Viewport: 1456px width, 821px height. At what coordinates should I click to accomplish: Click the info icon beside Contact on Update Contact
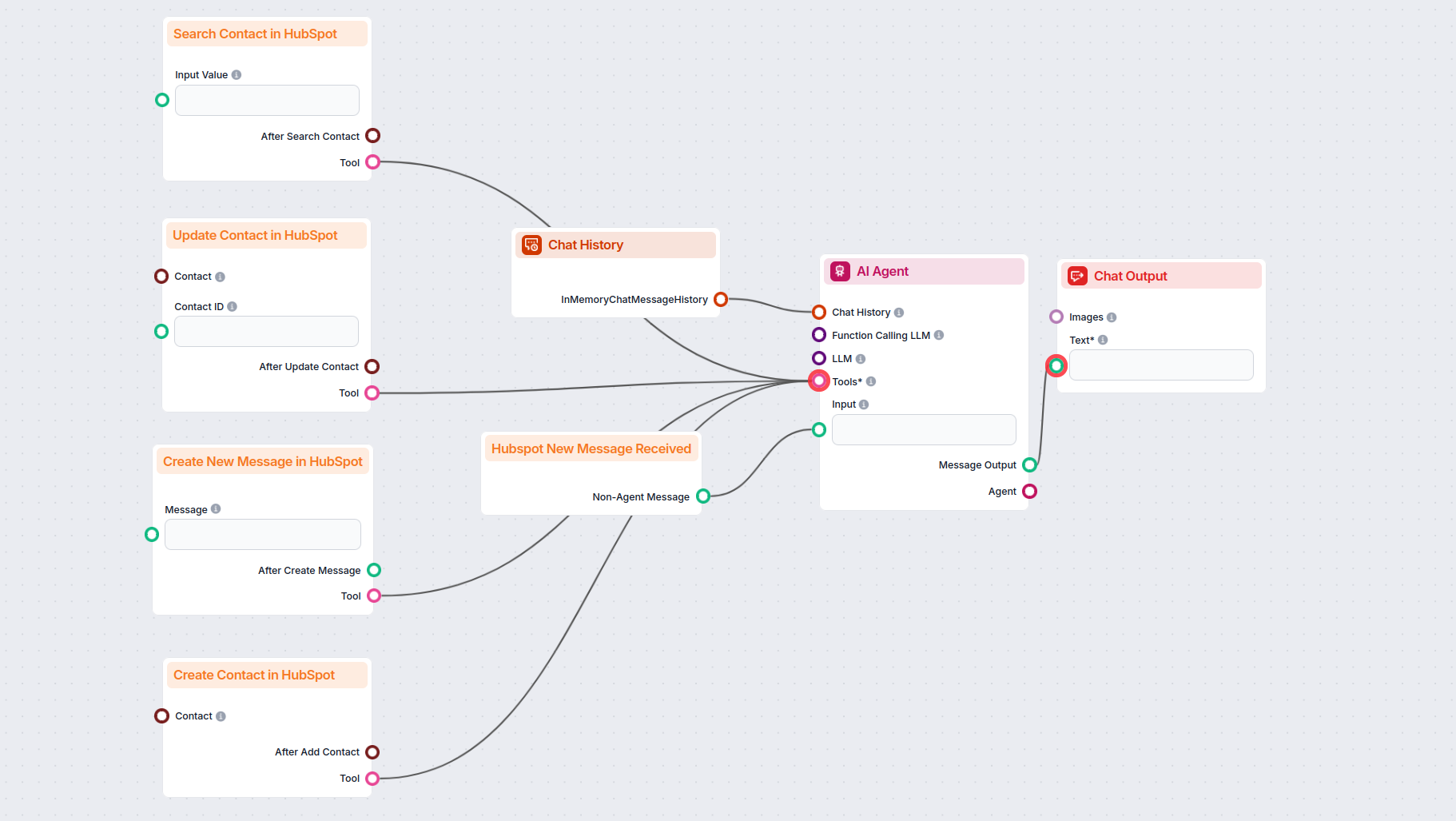220,276
